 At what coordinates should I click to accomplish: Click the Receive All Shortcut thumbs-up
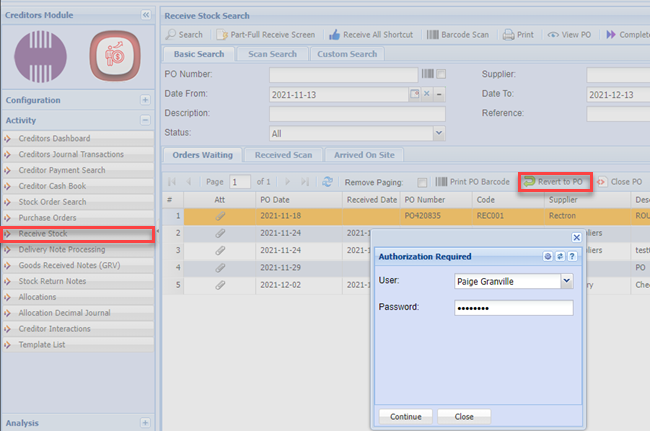(x=333, y=34)
